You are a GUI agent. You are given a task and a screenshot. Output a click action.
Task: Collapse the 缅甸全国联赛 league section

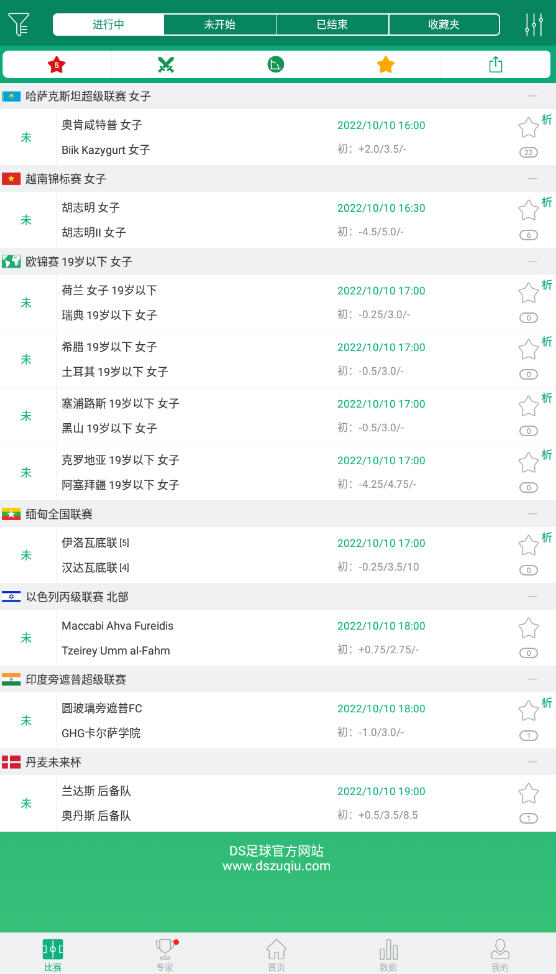coord(532,514)
